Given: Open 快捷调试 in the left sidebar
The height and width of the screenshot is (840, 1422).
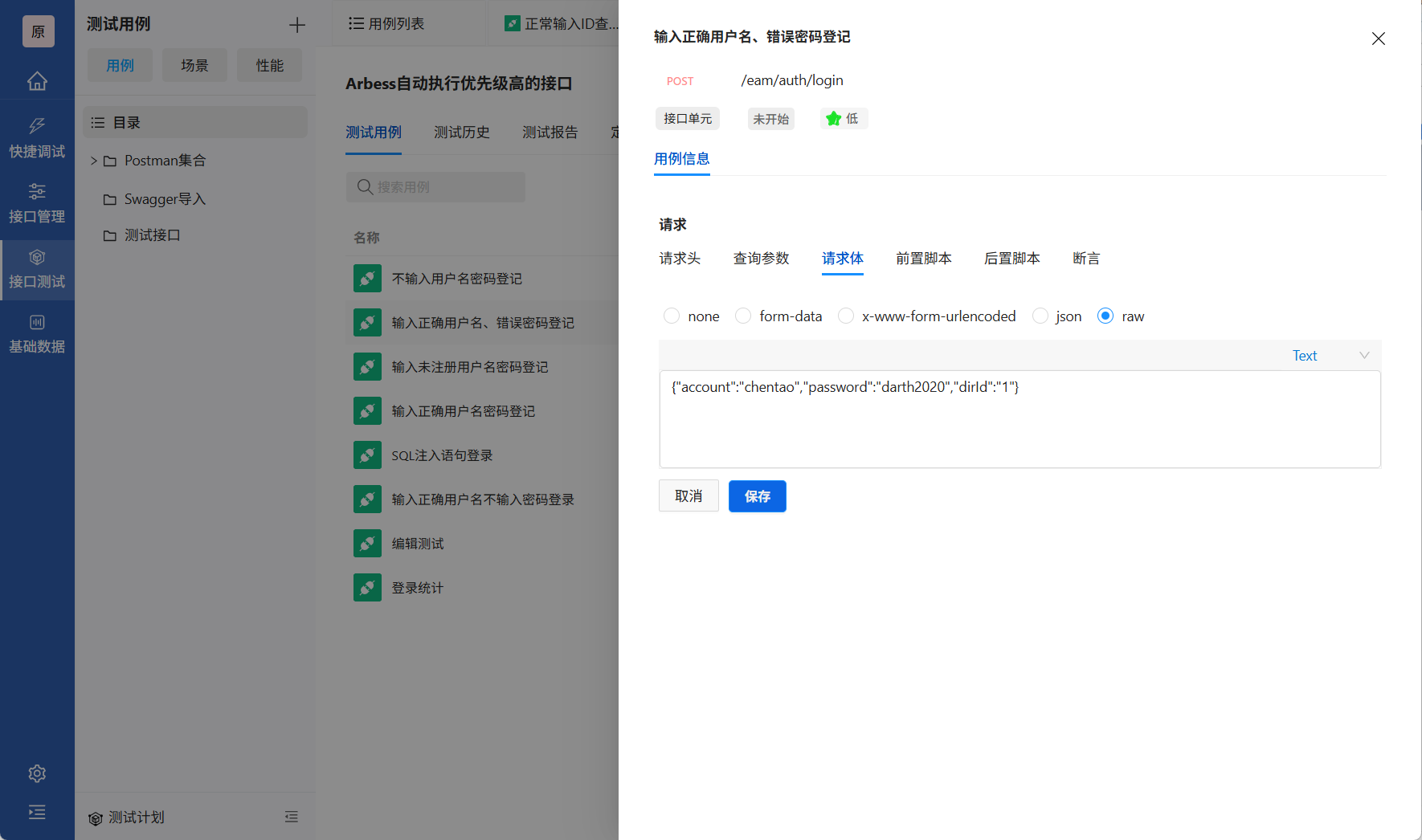Looking at the screenshot, I should pyautogui.click(x=37, y=137).
